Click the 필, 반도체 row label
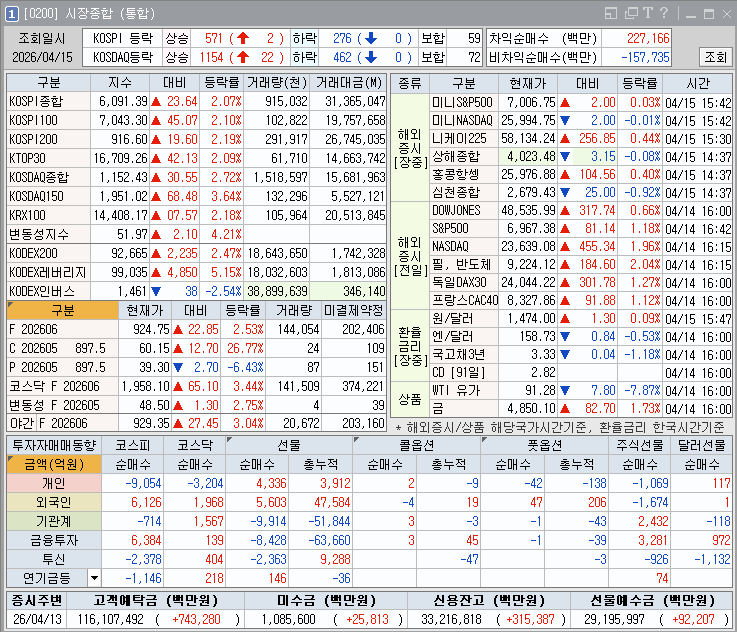This screenshot has height=632, width=737. pos(463,265)
